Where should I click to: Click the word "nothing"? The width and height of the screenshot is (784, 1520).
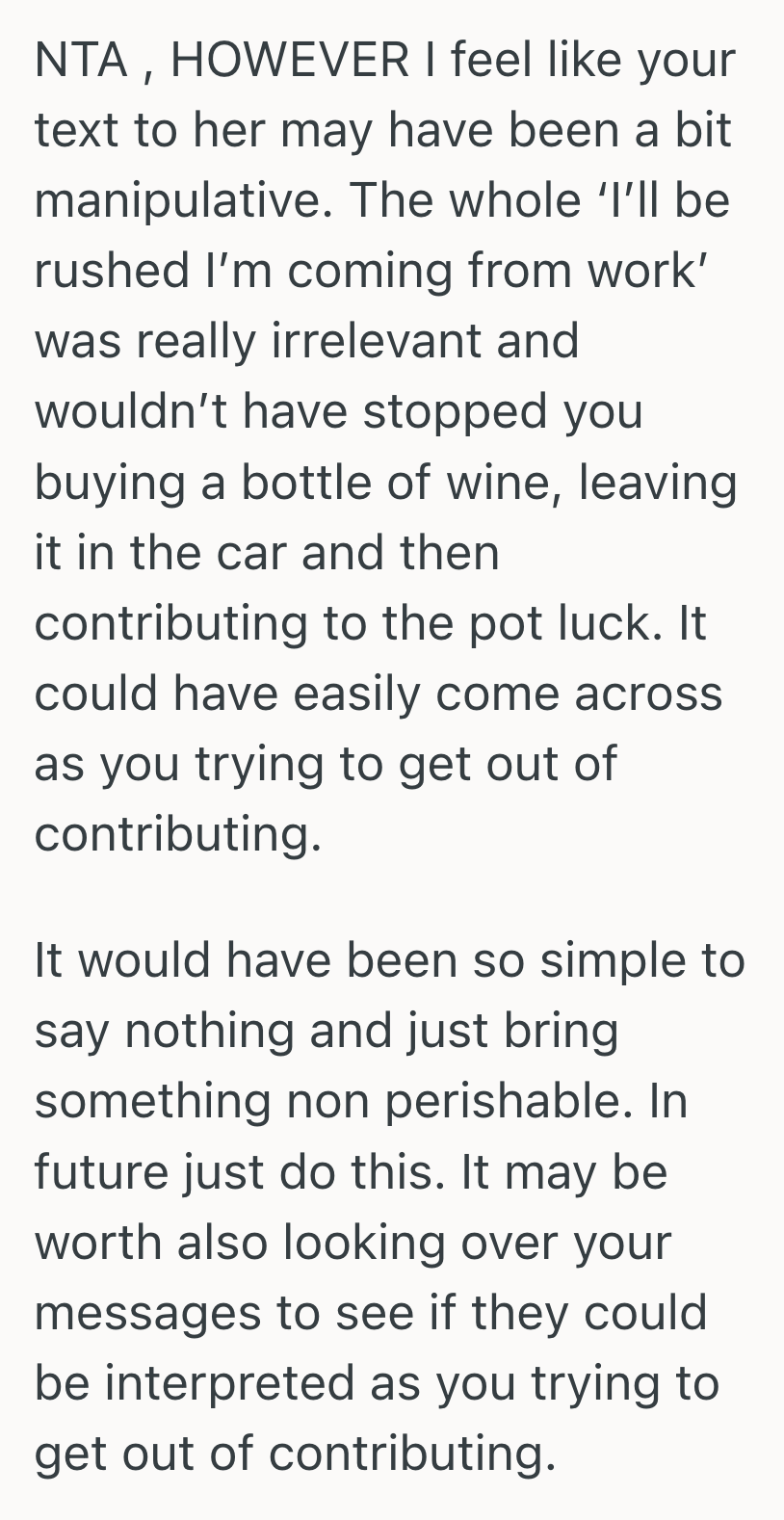(209, 1032)
